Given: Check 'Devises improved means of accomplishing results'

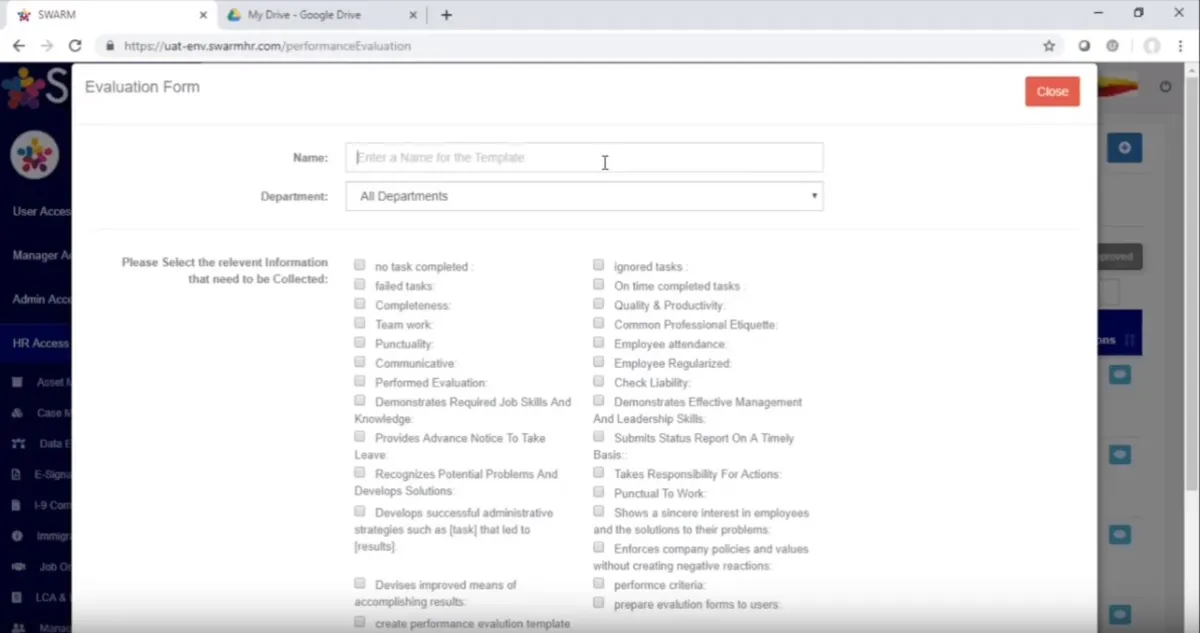Looking at the screenshot, I should point(360,583).
